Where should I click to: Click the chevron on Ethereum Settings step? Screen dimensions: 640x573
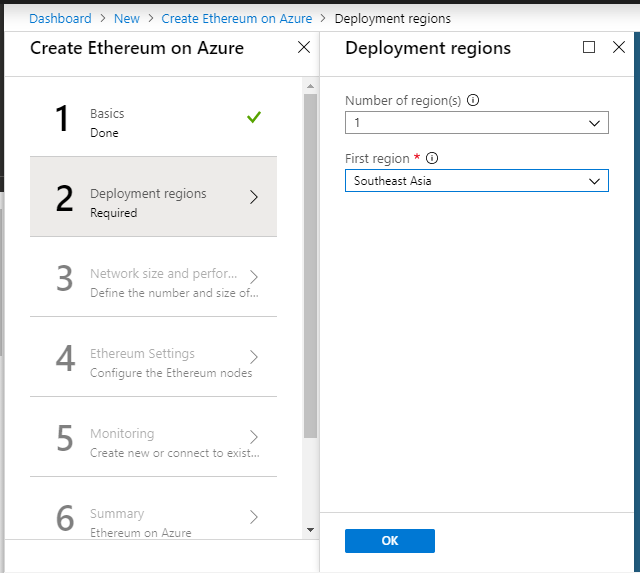(x=254, y=357)
